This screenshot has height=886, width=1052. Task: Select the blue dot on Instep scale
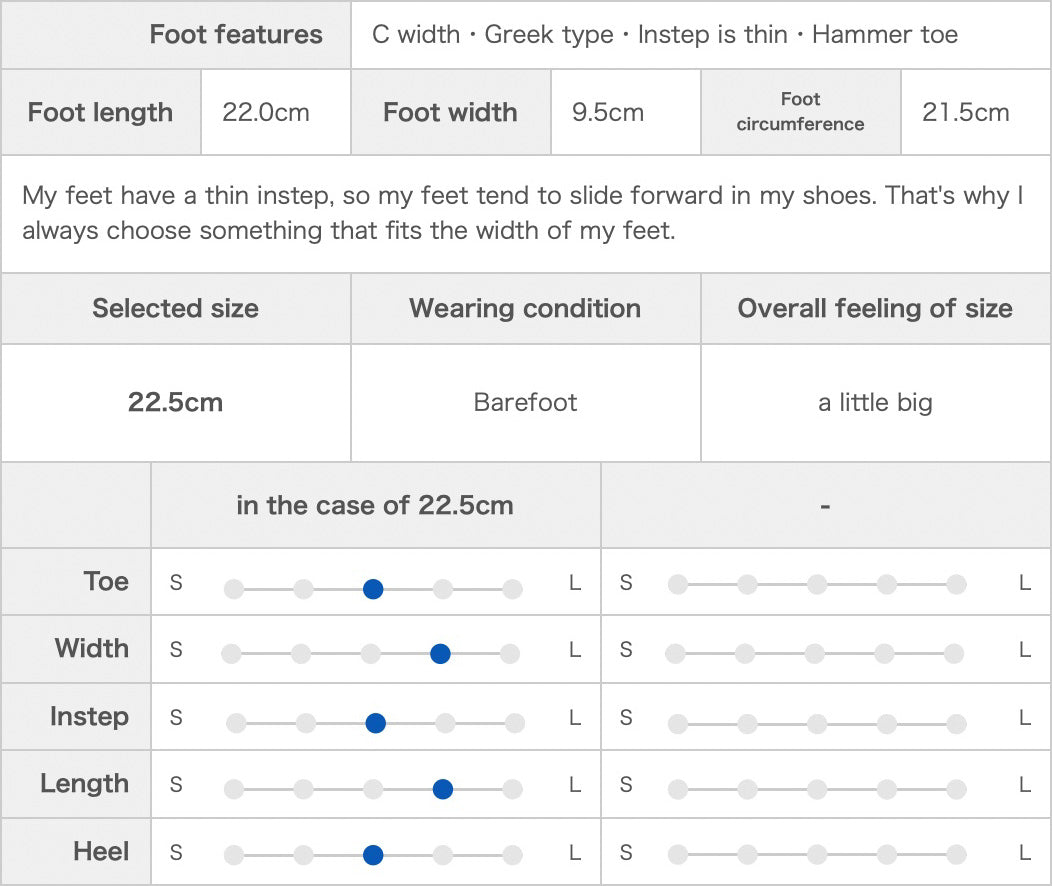pos(376,723)
